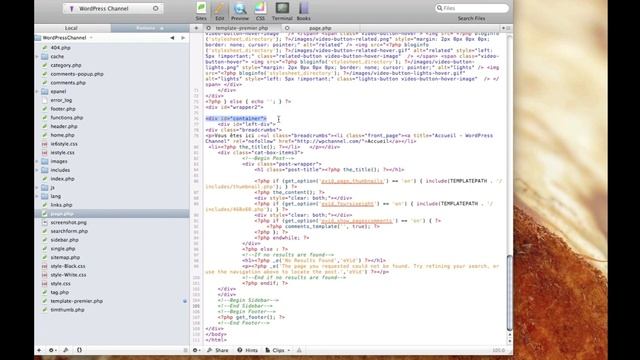Open the editor gear menu in bottom bar
640x360 pixels.
196,350
